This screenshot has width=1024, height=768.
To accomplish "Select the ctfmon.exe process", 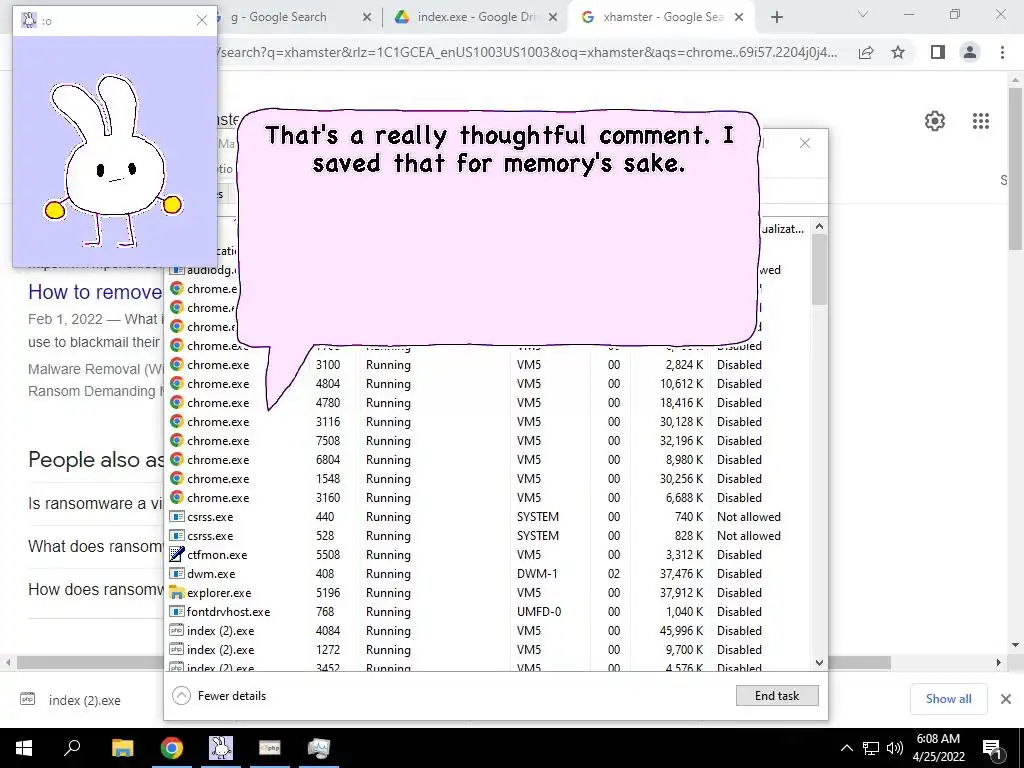I will point(487,555).
